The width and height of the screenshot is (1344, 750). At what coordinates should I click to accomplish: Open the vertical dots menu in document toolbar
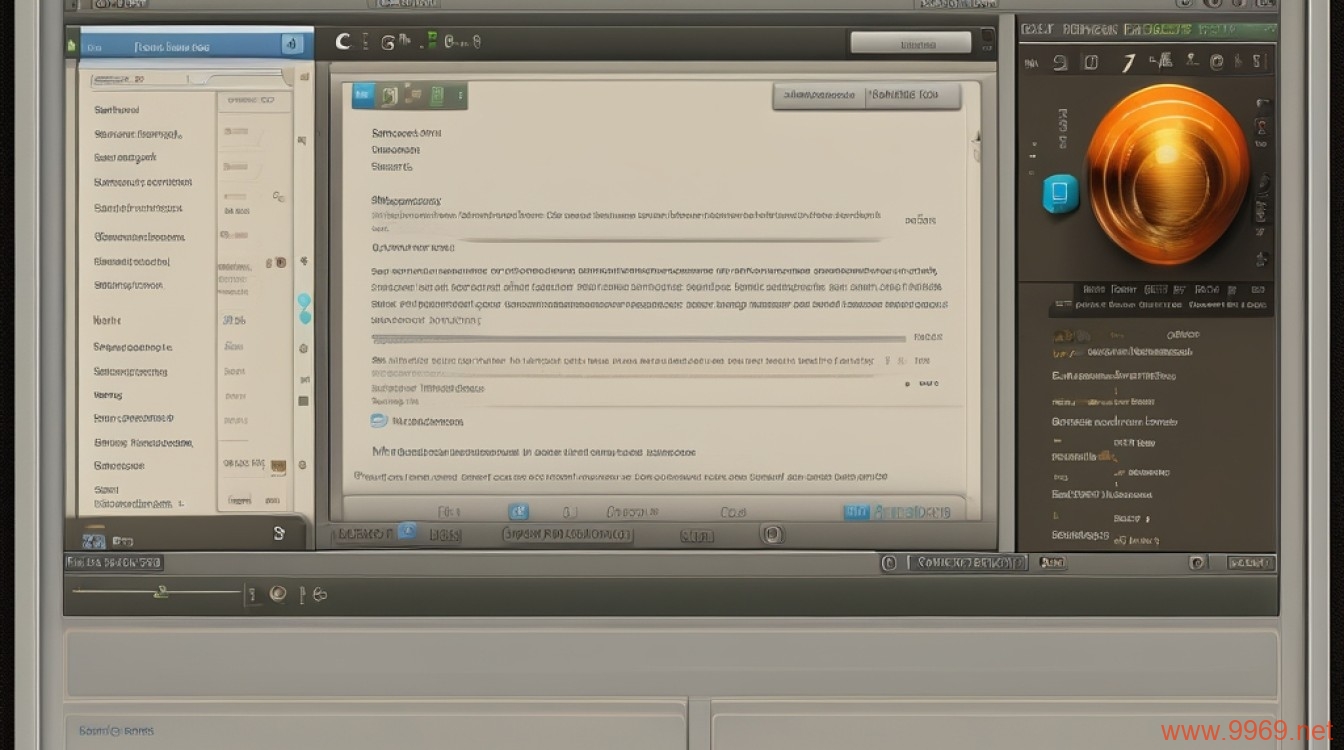coord(460,96)
